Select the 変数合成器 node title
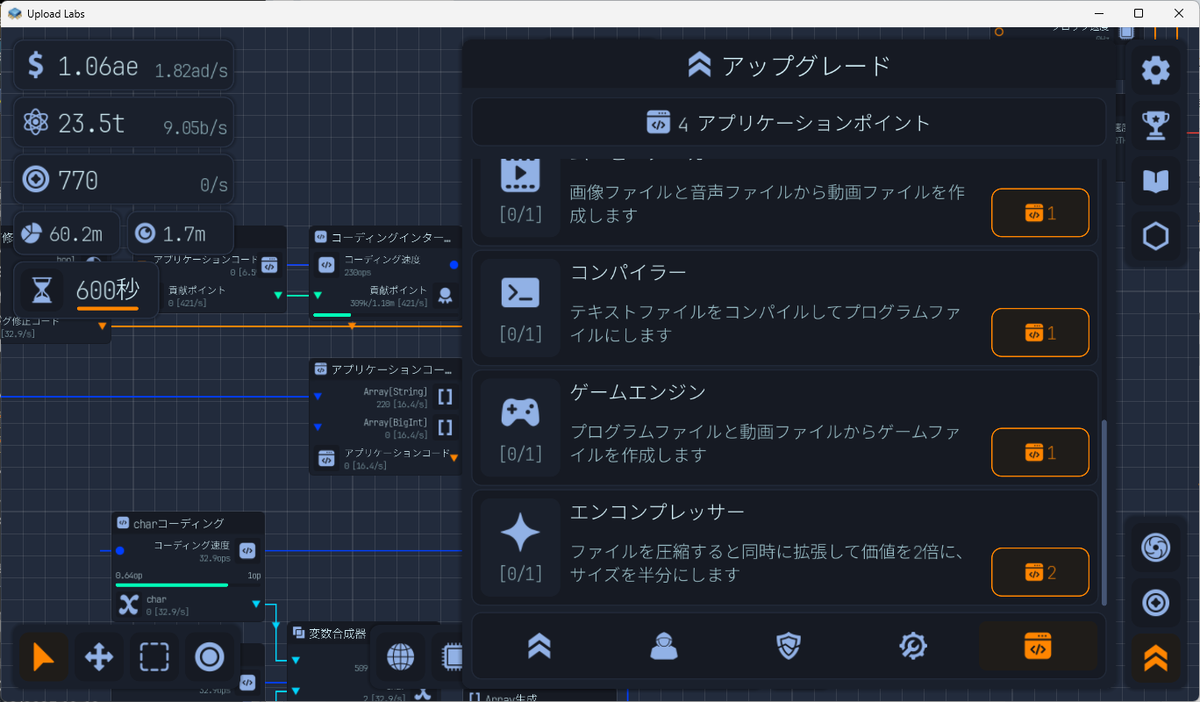This screenshot has height=702, width=1200. pyautogui.click(x=337, y=633)
